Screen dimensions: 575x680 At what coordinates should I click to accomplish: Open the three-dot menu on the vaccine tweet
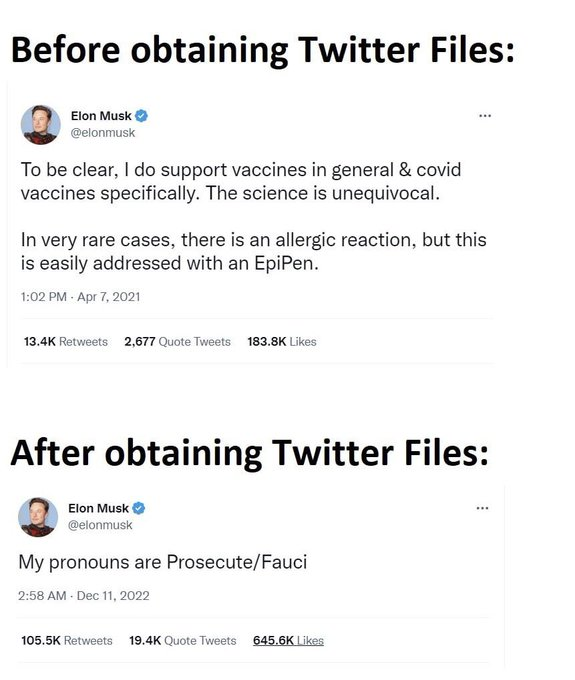tap(485, 116)
